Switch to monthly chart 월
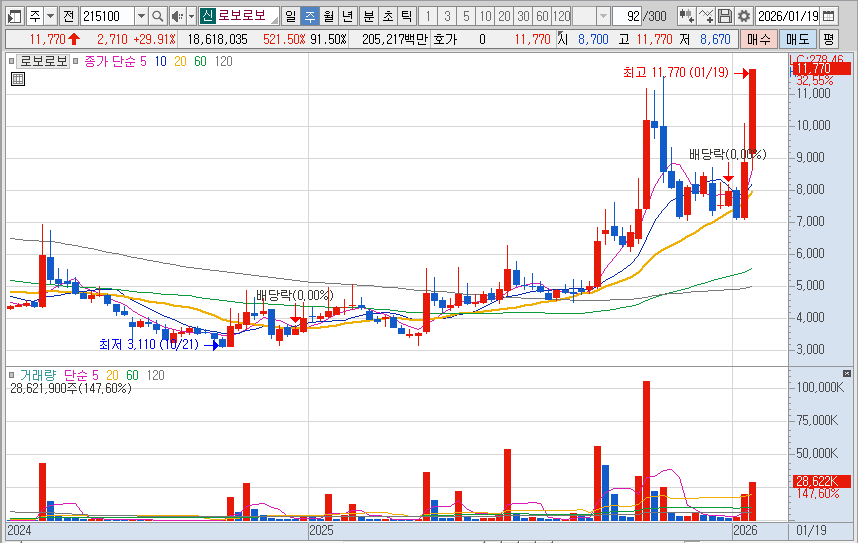Image resolution: width=858 pixels, height=543 pixels. [328, 16]
